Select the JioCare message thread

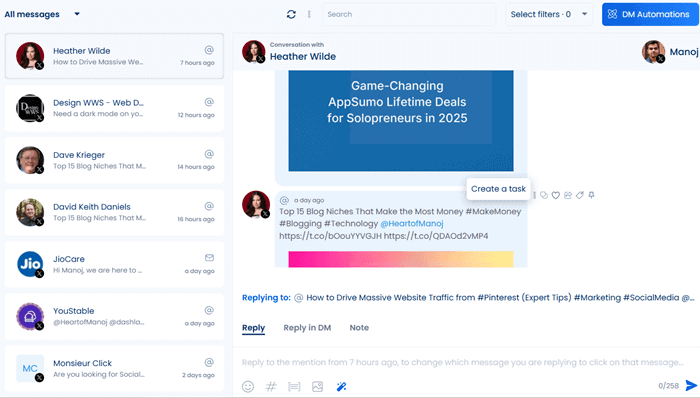114,265
